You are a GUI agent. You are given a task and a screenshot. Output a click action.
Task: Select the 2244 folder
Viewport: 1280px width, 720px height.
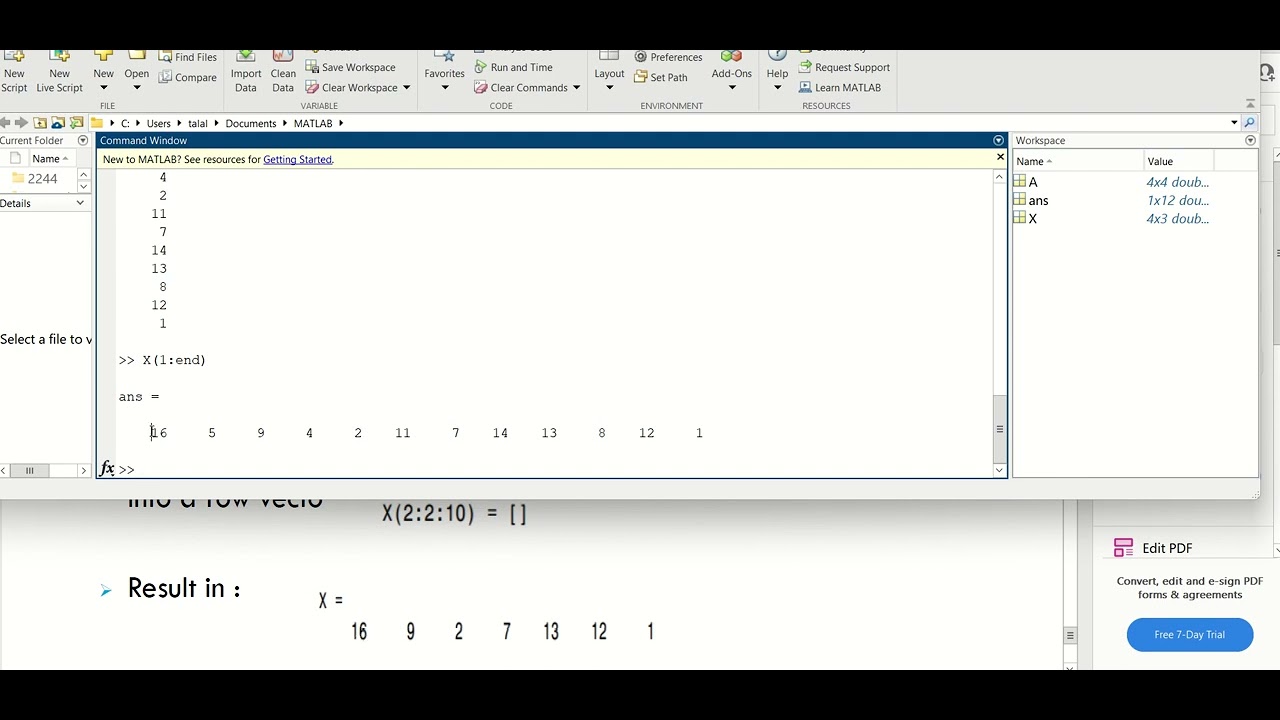tap(34, 178)
